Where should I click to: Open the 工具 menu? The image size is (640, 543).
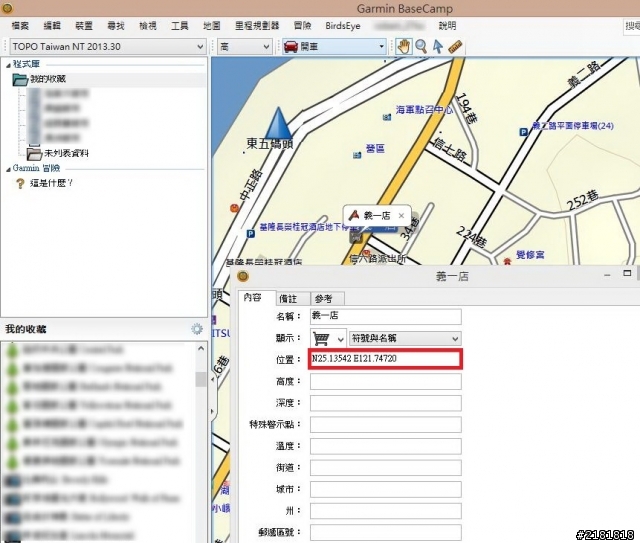tap(180, 26)
